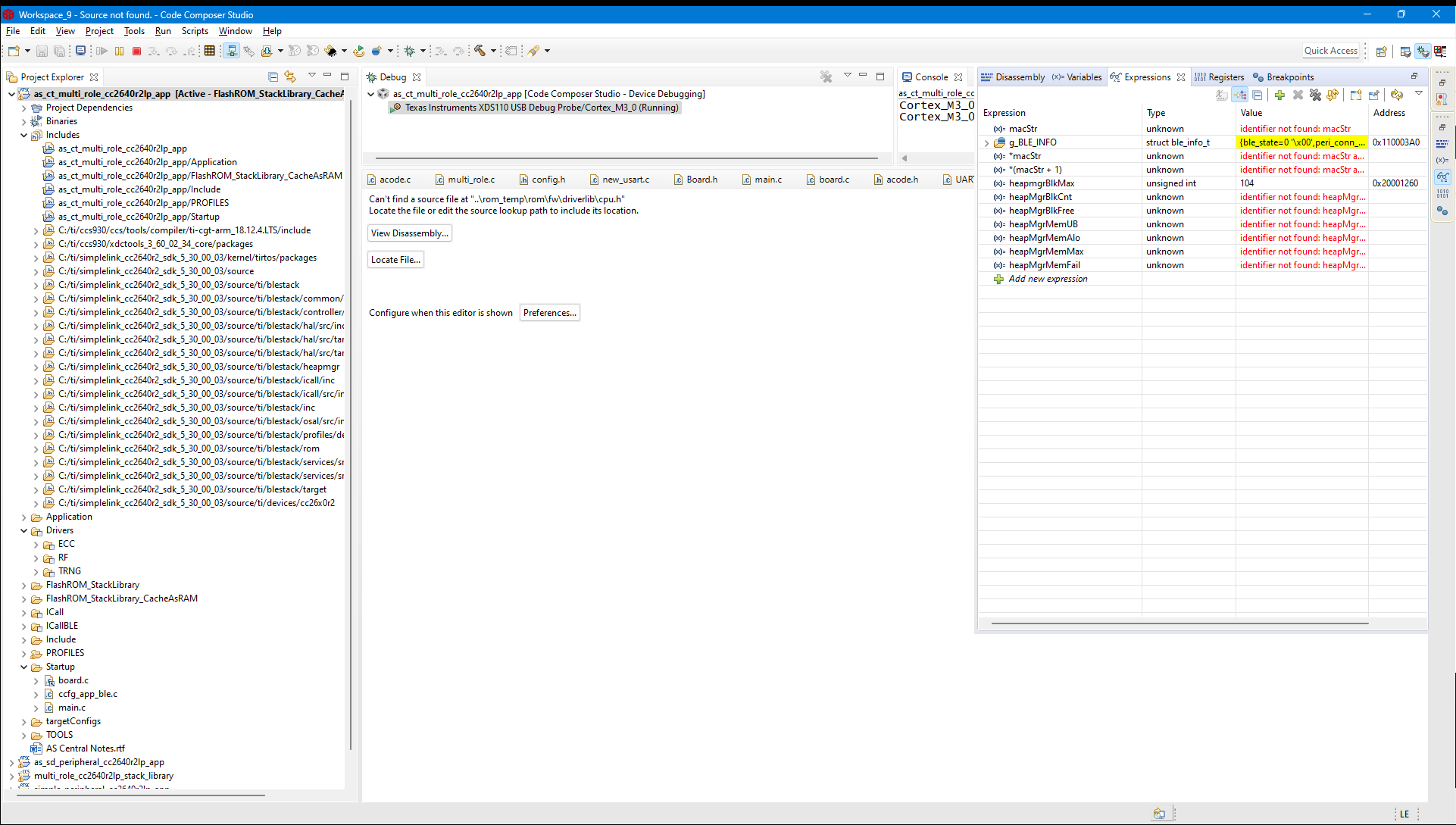Expand the targetConfigs folder
The width and height of the screenshot is (1456, 825).
(x=24, y=721)
